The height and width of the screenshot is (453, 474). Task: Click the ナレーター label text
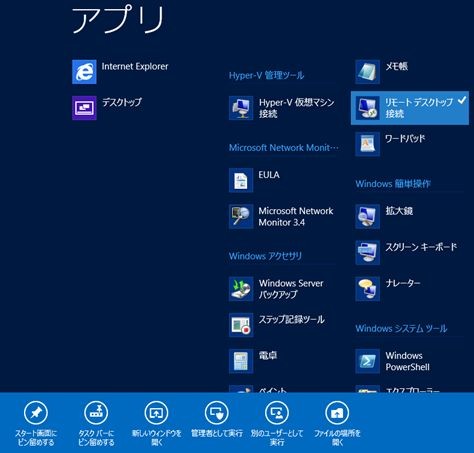pyautogui.click(x=403, y=283)
